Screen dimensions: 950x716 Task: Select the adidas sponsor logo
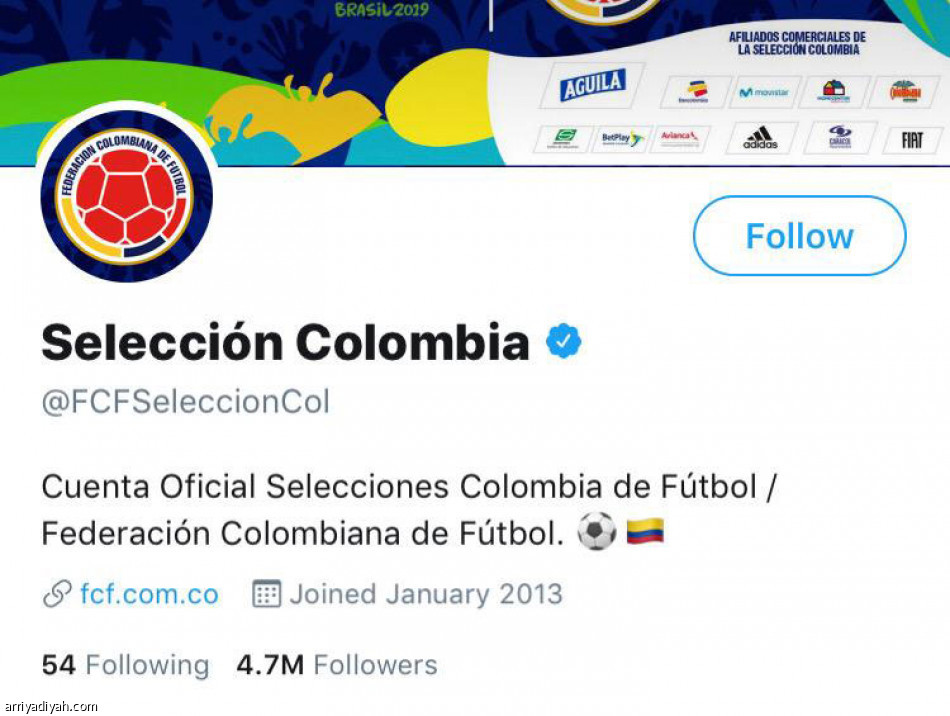point(762,139)
